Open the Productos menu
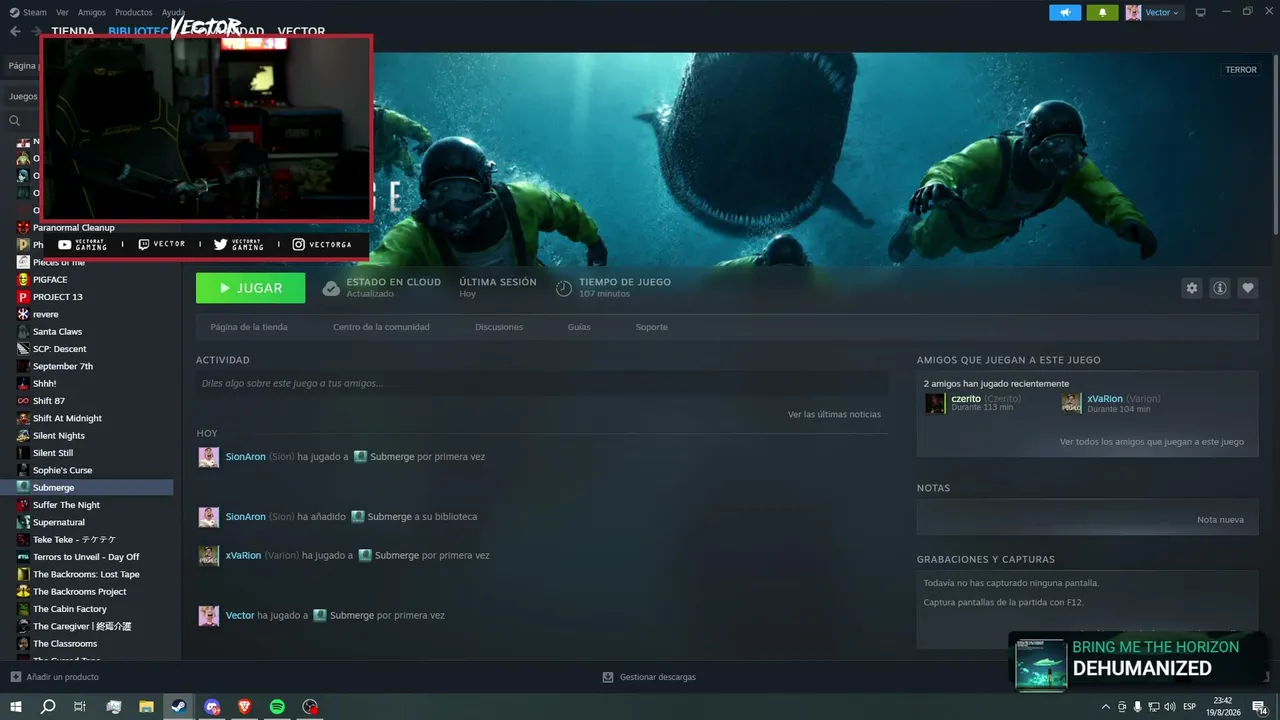The height and width of the screenshot is (720, 1280). [x=133, y=12]
